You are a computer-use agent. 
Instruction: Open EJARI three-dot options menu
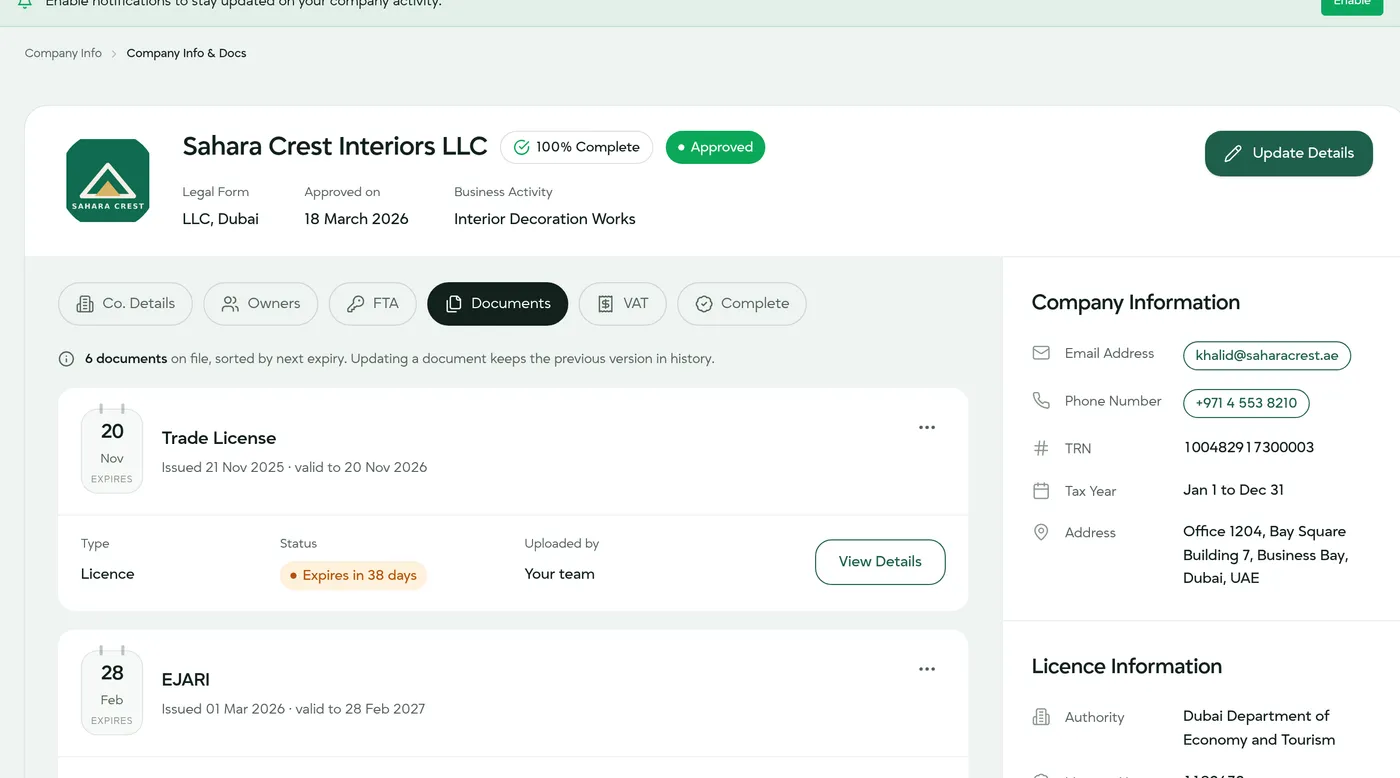click(927, 670)
